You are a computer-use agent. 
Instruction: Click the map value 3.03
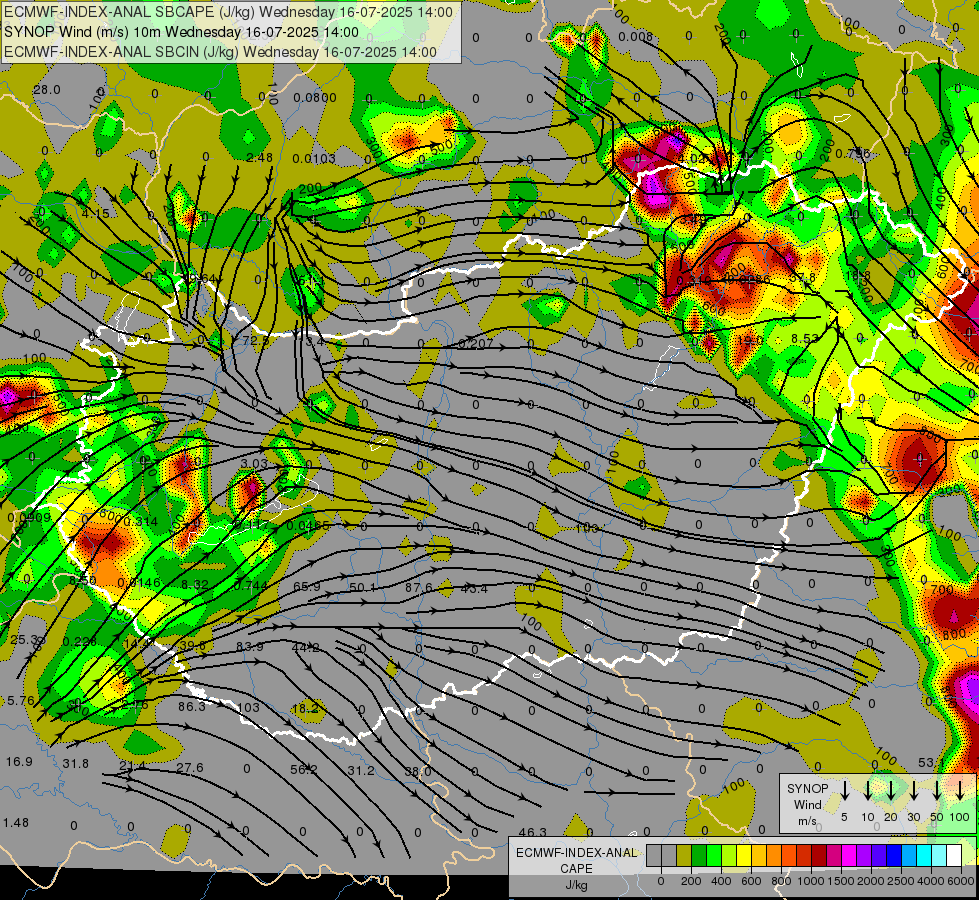tap(254, 463)
